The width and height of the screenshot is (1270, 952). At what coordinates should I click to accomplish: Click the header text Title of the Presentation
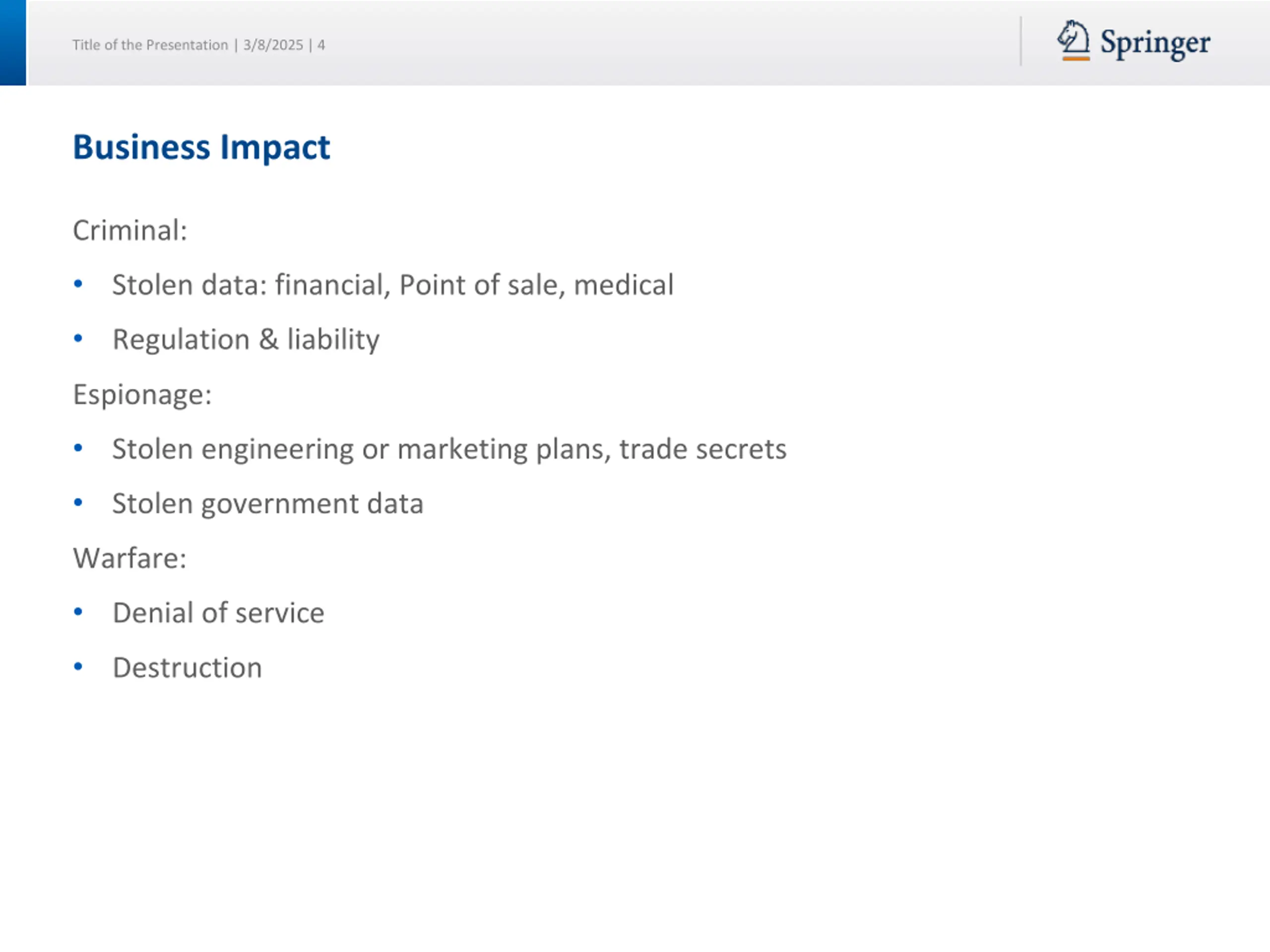150,45
